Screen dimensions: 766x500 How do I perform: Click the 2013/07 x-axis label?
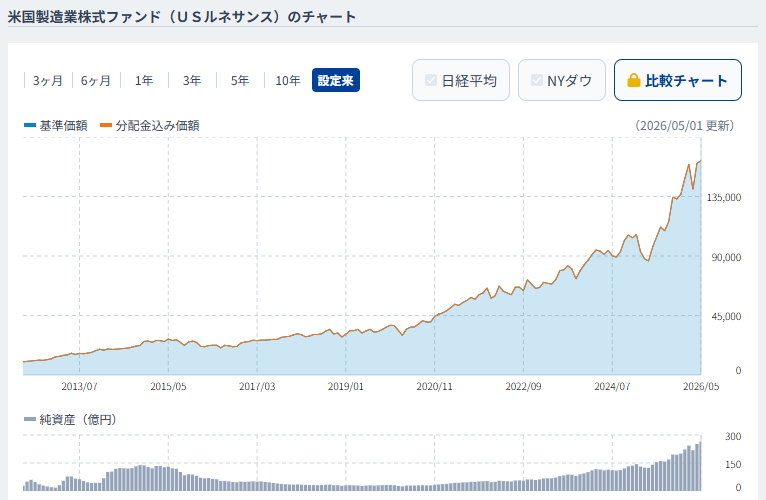(79, 386)
